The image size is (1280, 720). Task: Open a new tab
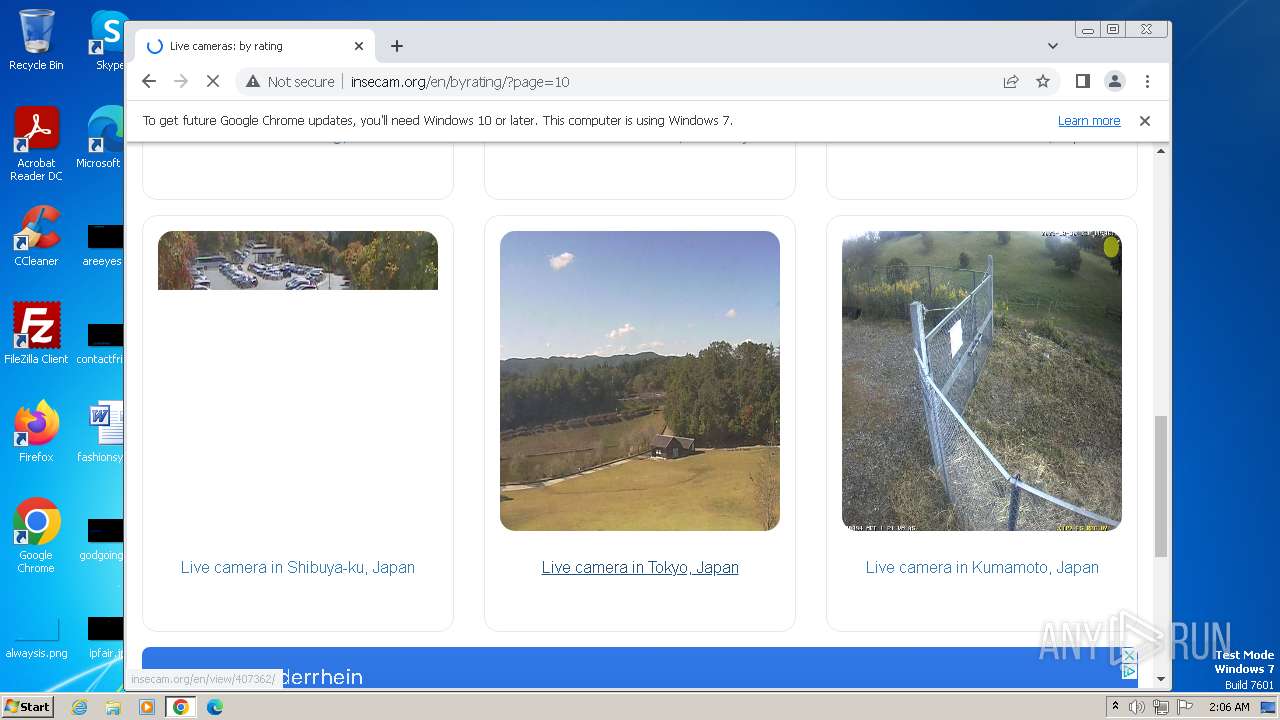pyautogui.click(x=397, y=46)
